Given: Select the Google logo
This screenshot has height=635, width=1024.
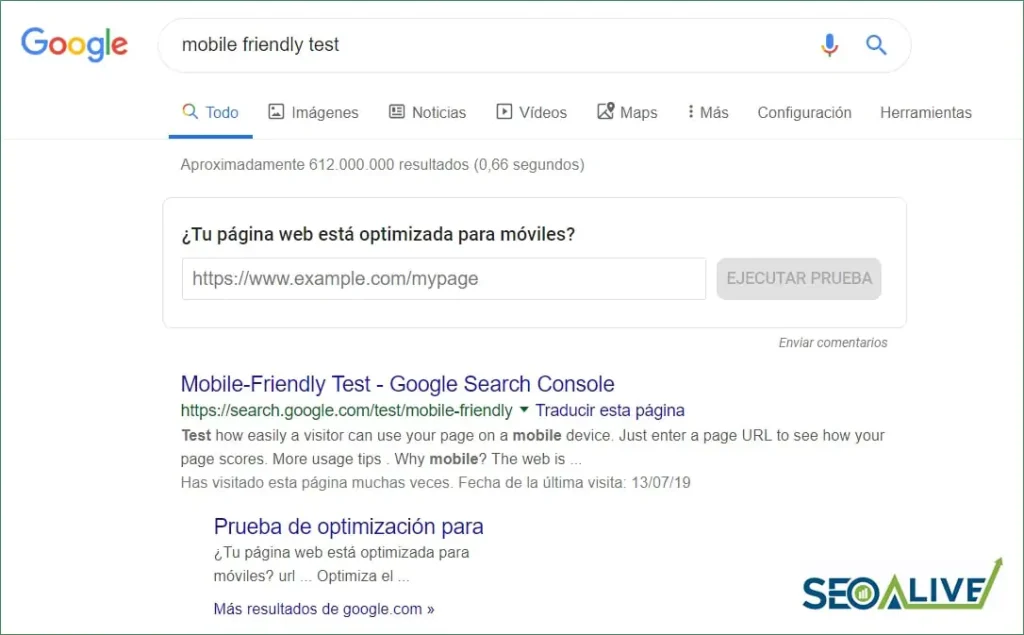Looking at the screenshot, I should (x=74, y=44).
